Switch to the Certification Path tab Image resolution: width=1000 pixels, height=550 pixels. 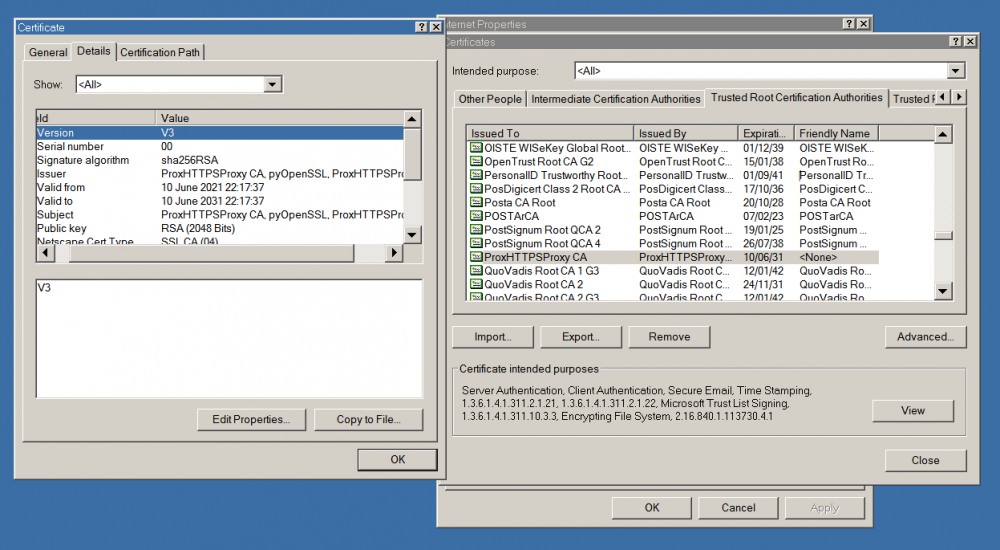[160, 52]
